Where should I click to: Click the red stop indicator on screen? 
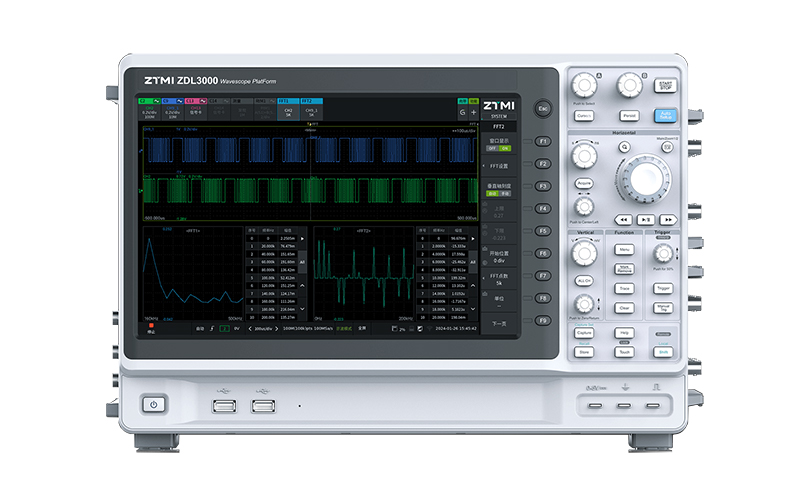(151, 328)
